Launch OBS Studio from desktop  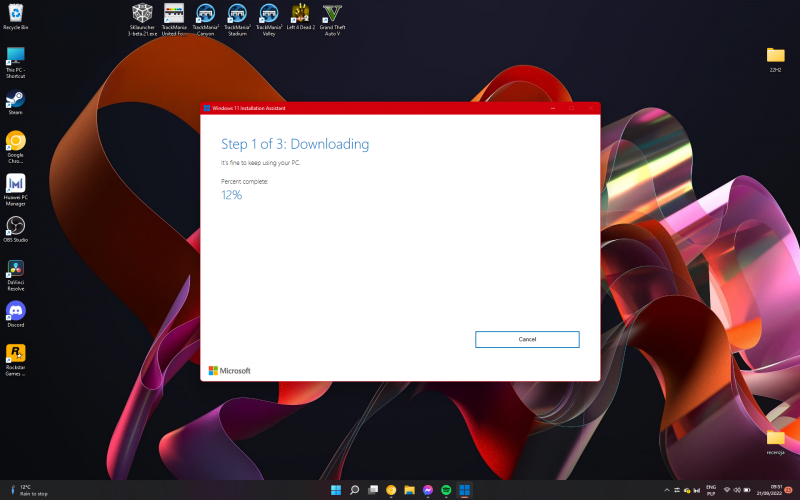click(x=15, y=227)
